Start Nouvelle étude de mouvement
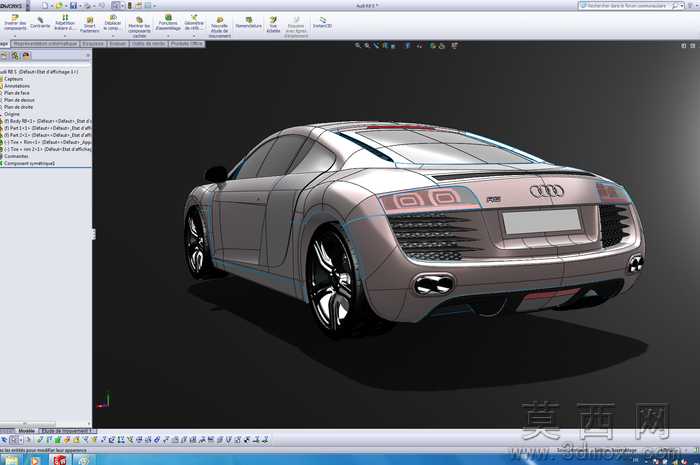Image resolution: width=700 pixels, height=465 pixels. click(x=220, y=27)
